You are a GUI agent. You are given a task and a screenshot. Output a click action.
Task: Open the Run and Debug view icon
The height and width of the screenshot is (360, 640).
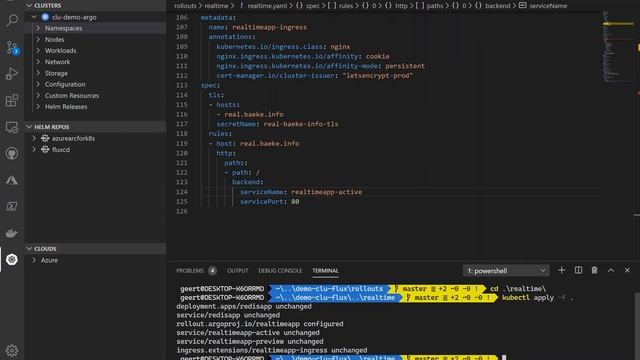(12, 74)
